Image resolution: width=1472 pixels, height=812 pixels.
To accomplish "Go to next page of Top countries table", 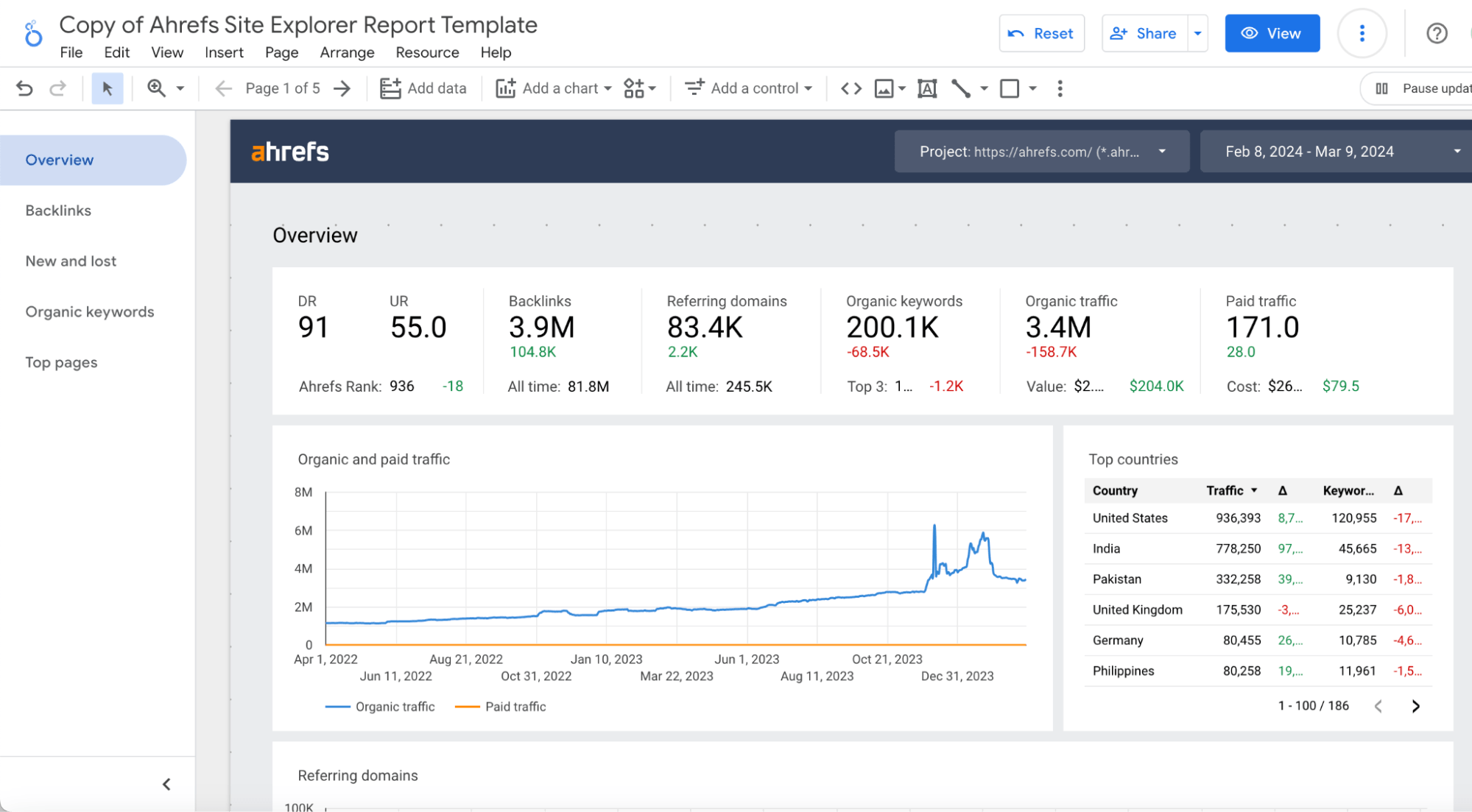I will click(x=1415, y=705).
